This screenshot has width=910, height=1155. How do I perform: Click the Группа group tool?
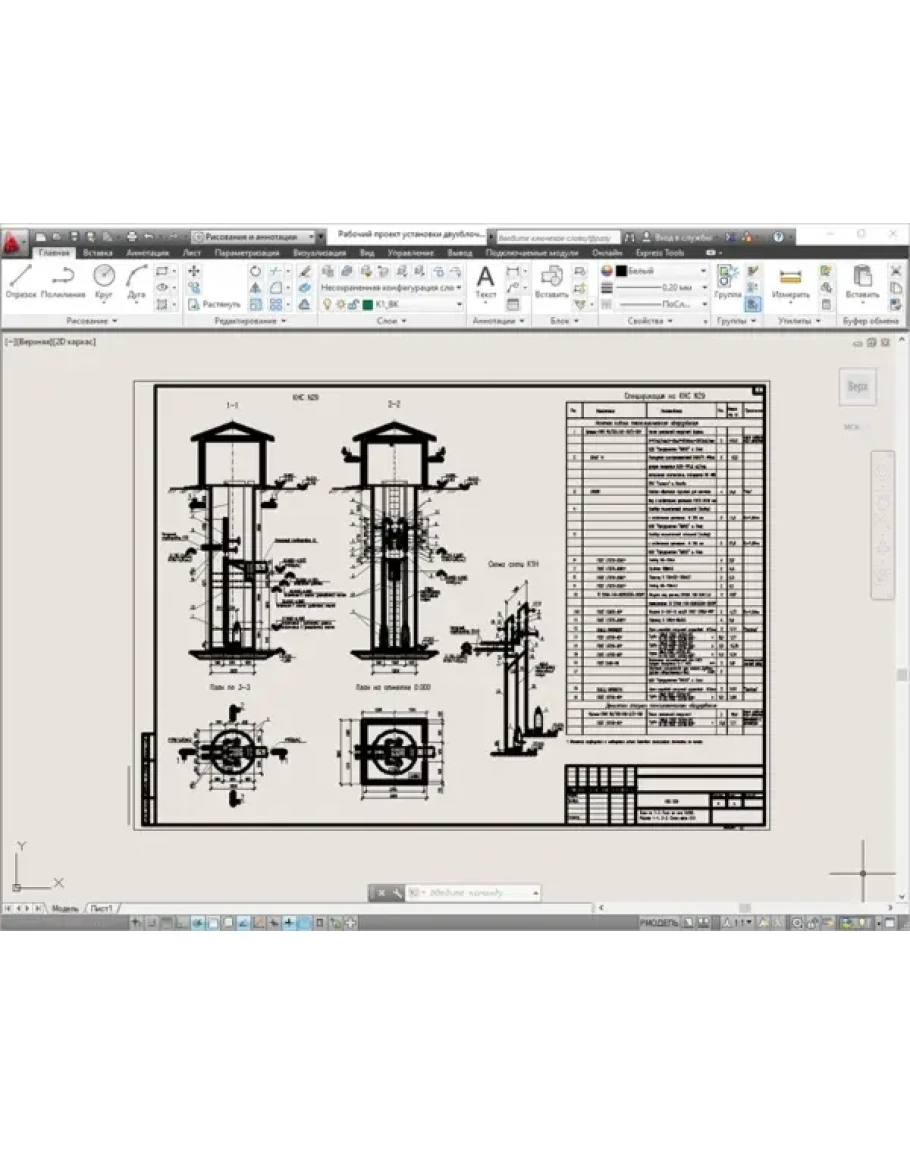point(728,282)
